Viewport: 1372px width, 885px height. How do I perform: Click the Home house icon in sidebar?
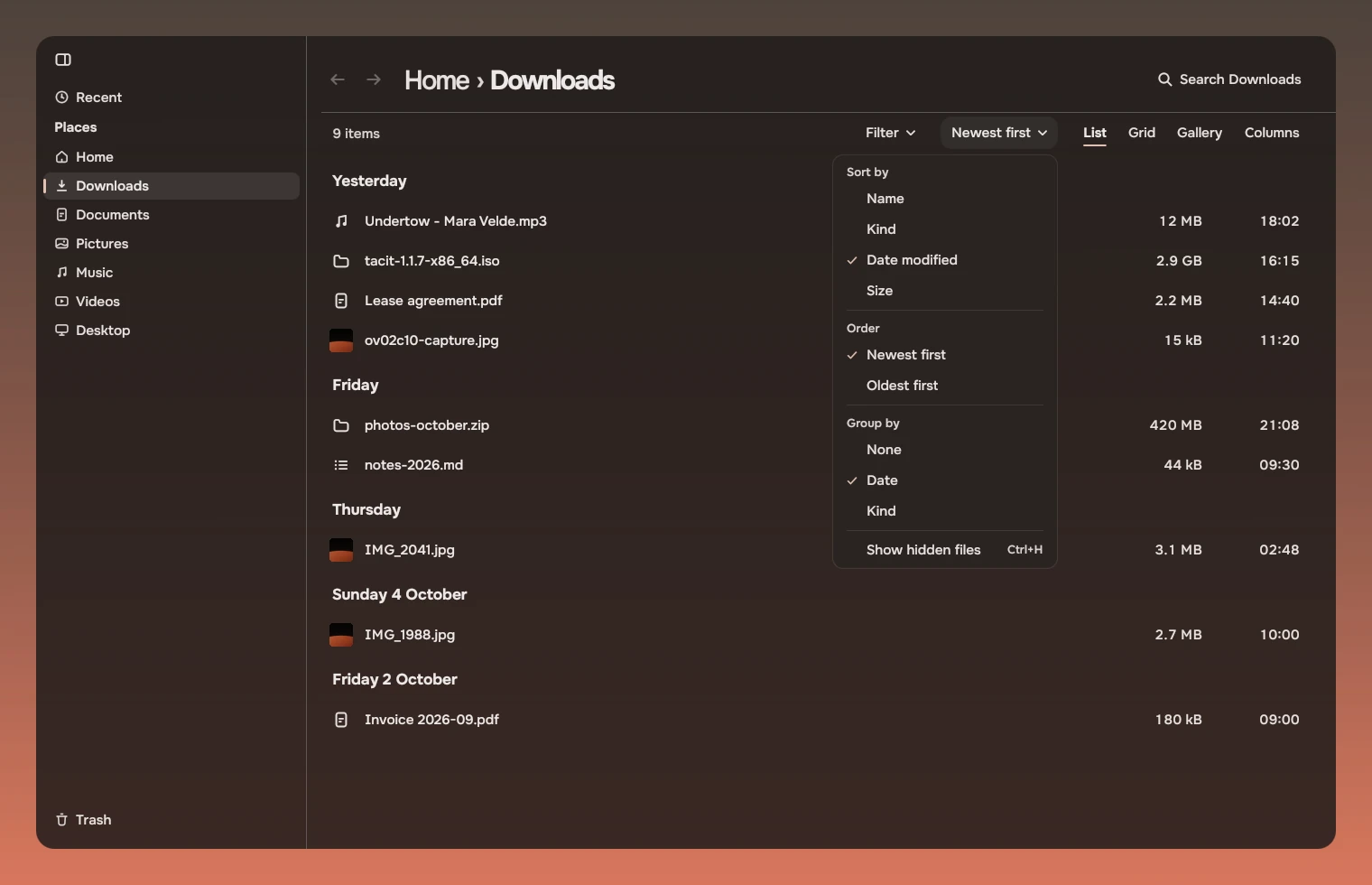(x=61, y=157)
